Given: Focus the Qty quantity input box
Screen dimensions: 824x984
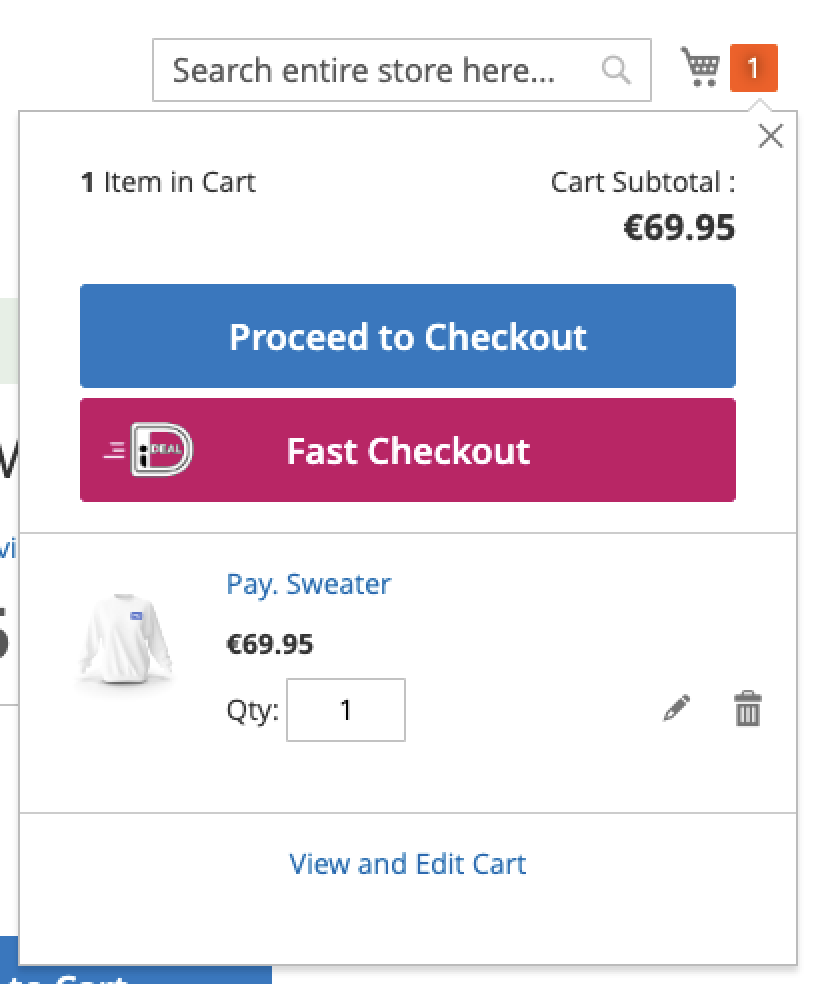Looking at the screenshot, I should coord(346,710).
